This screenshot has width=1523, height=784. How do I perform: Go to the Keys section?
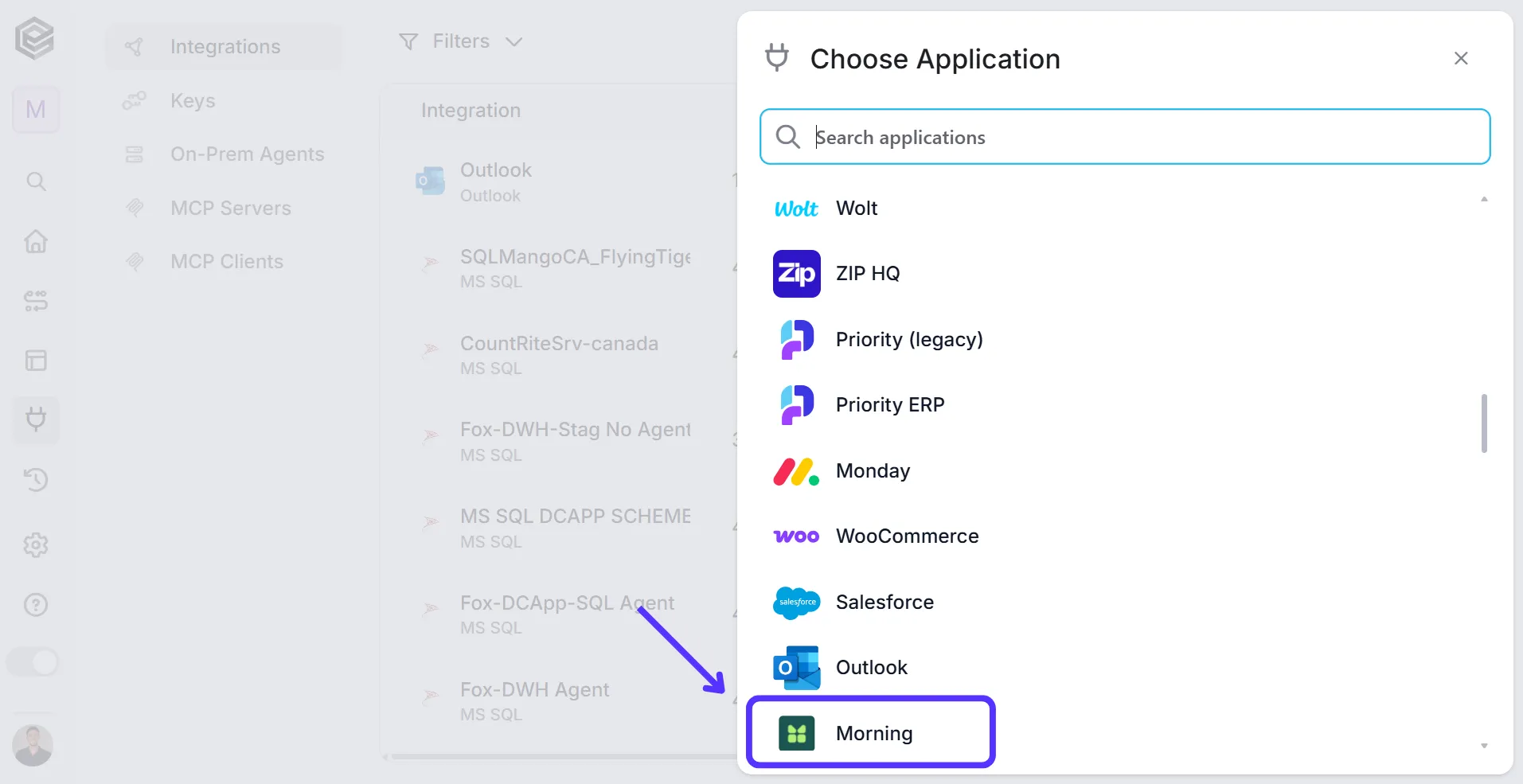point(193,101)
